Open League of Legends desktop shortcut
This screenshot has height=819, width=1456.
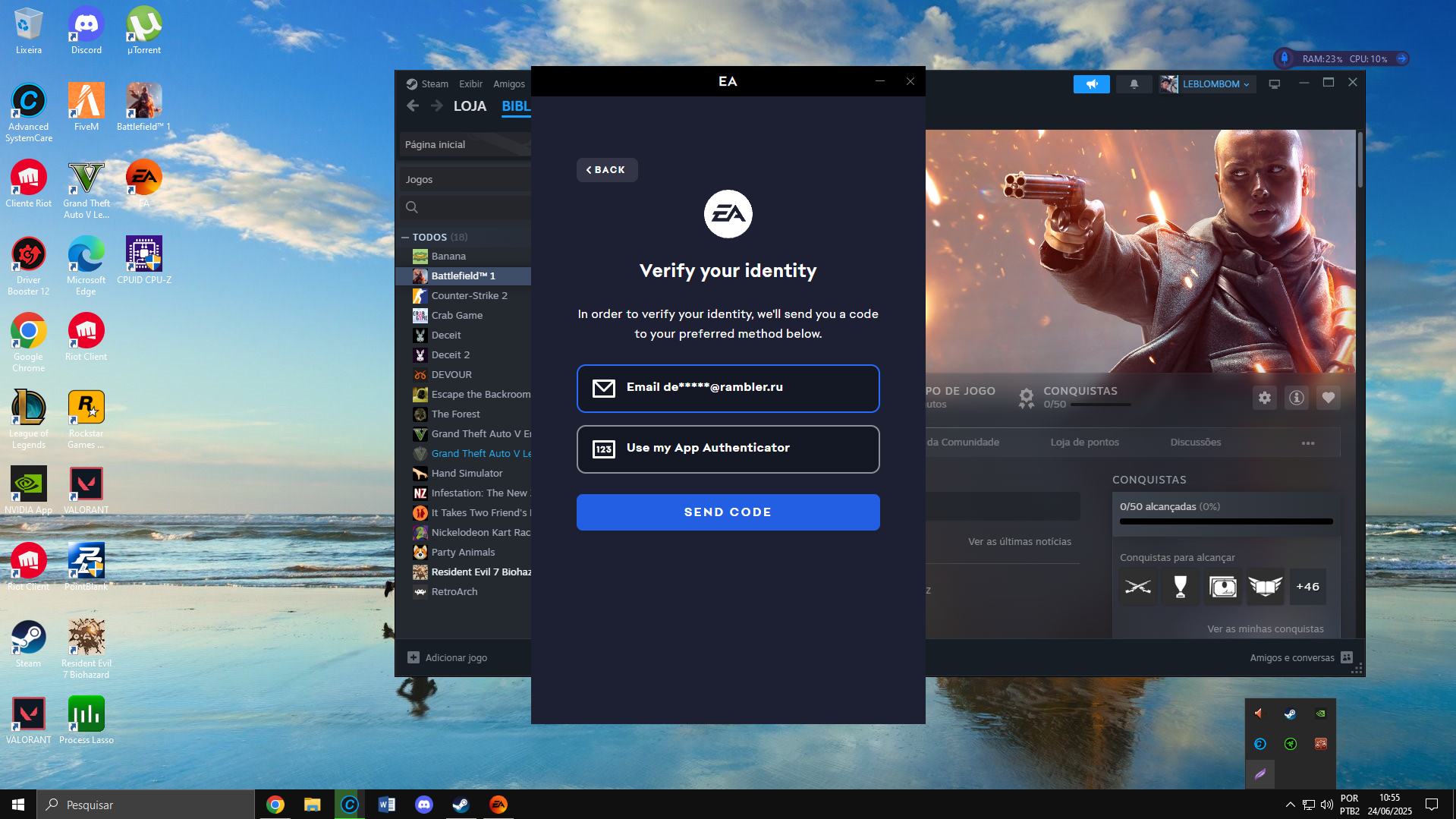tap(29, 419)
